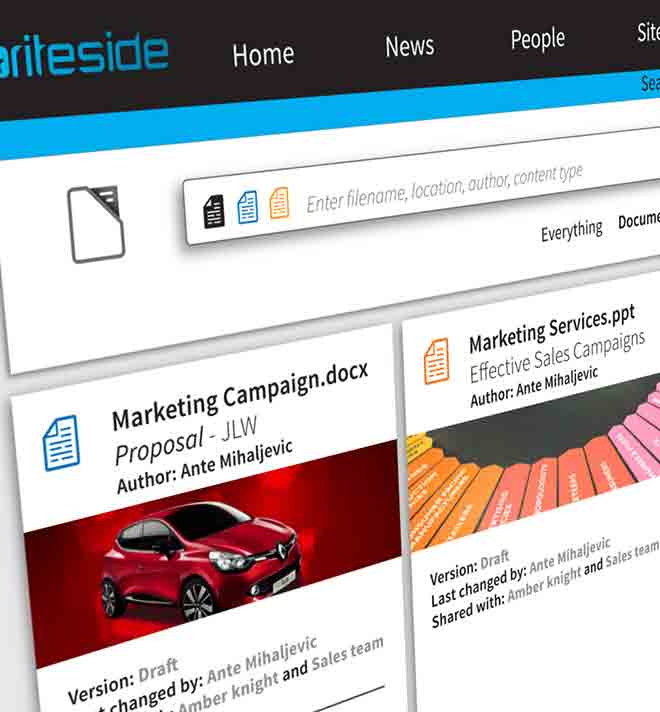
Task: Open the Marketing Services.ppt title
Action: click(x=552, y=329)
